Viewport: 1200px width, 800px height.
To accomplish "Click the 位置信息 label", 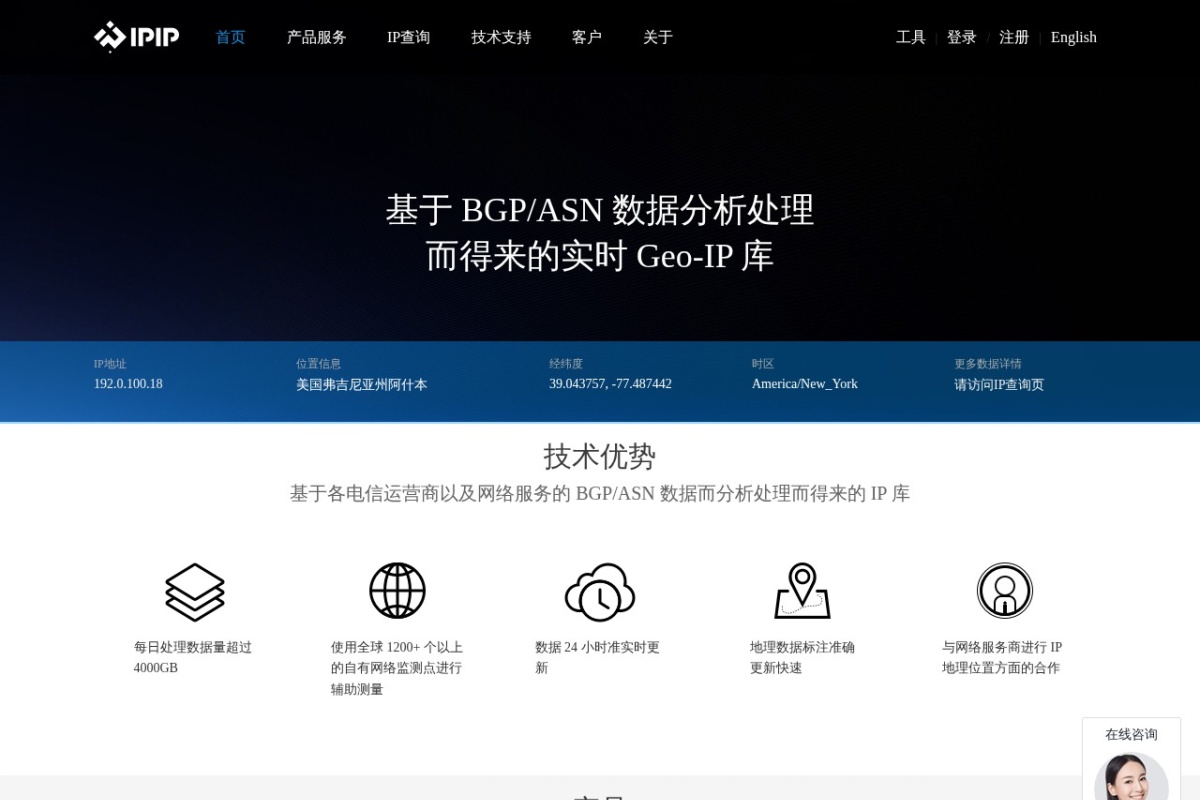I will coord(318,364).
